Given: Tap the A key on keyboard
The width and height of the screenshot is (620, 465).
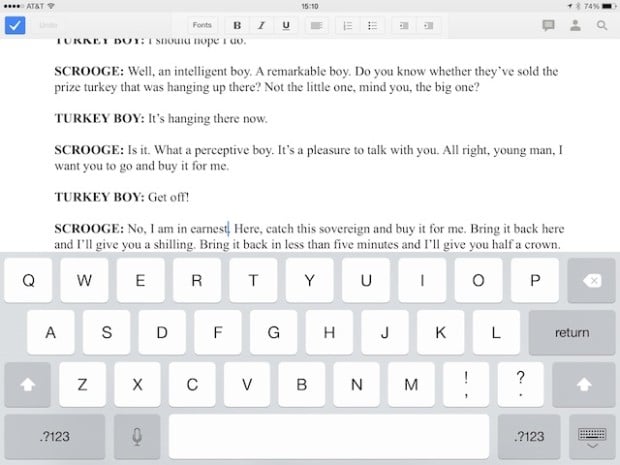Looking at the screenshot, I should [x=51, y=333].
